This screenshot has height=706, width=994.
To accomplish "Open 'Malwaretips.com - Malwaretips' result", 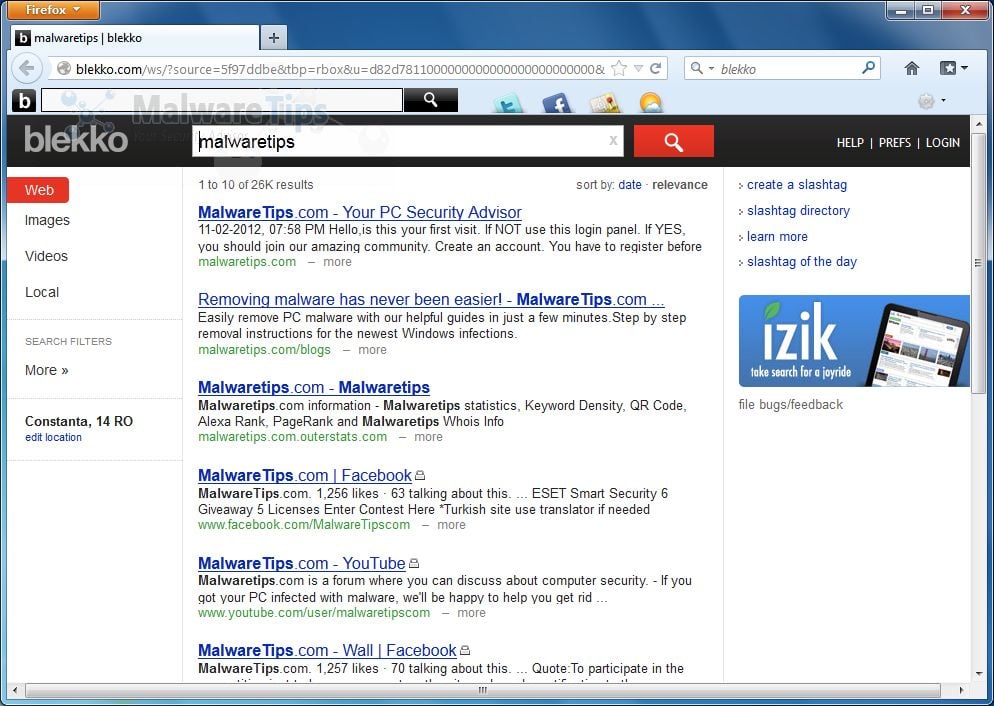I will (314, 387).
